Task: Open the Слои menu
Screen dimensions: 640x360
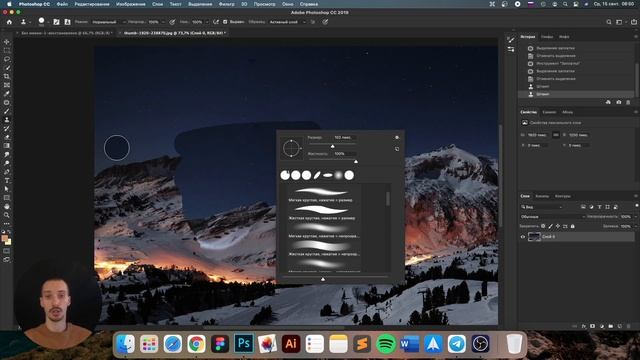Action: point(157,4)
